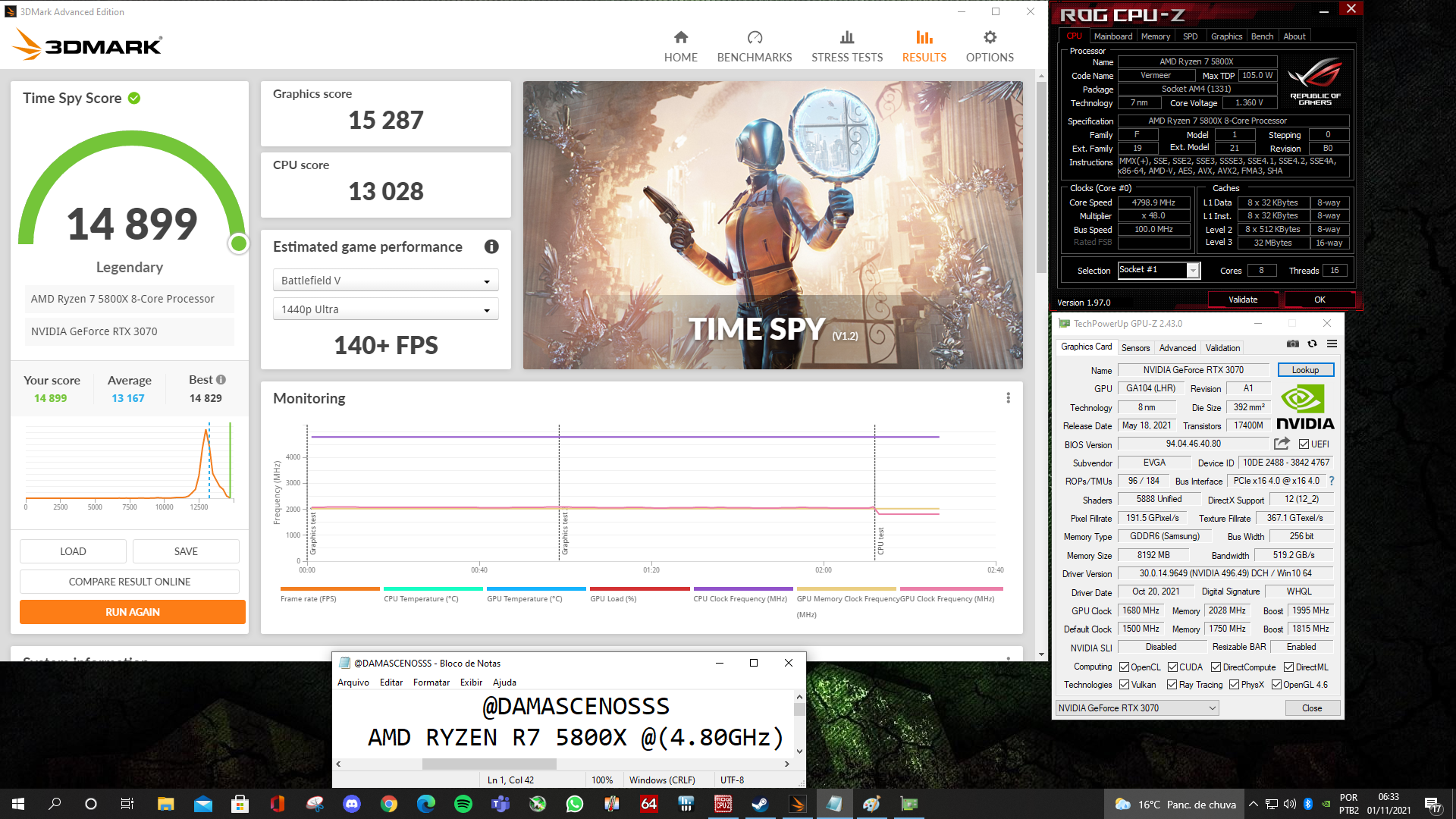The width and height of the screenshot is (1456, 819).
Task: Click the green score marker on gauge
Action: pos(239,243)
